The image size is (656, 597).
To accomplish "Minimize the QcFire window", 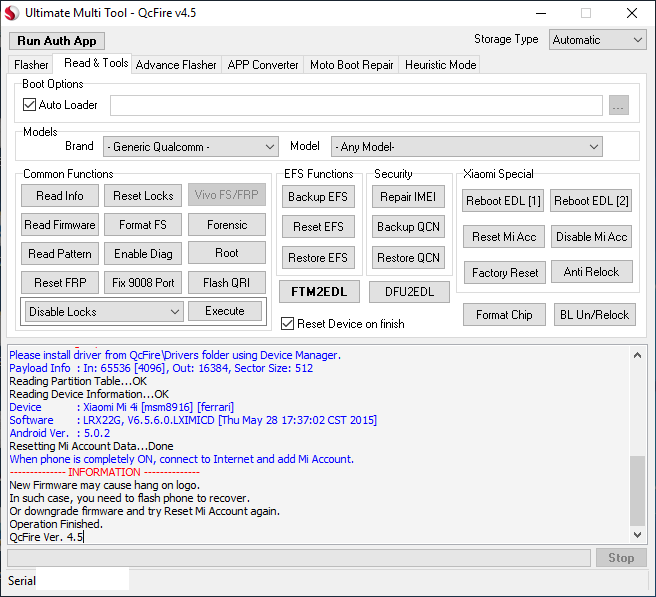I will tap(541, 13).
